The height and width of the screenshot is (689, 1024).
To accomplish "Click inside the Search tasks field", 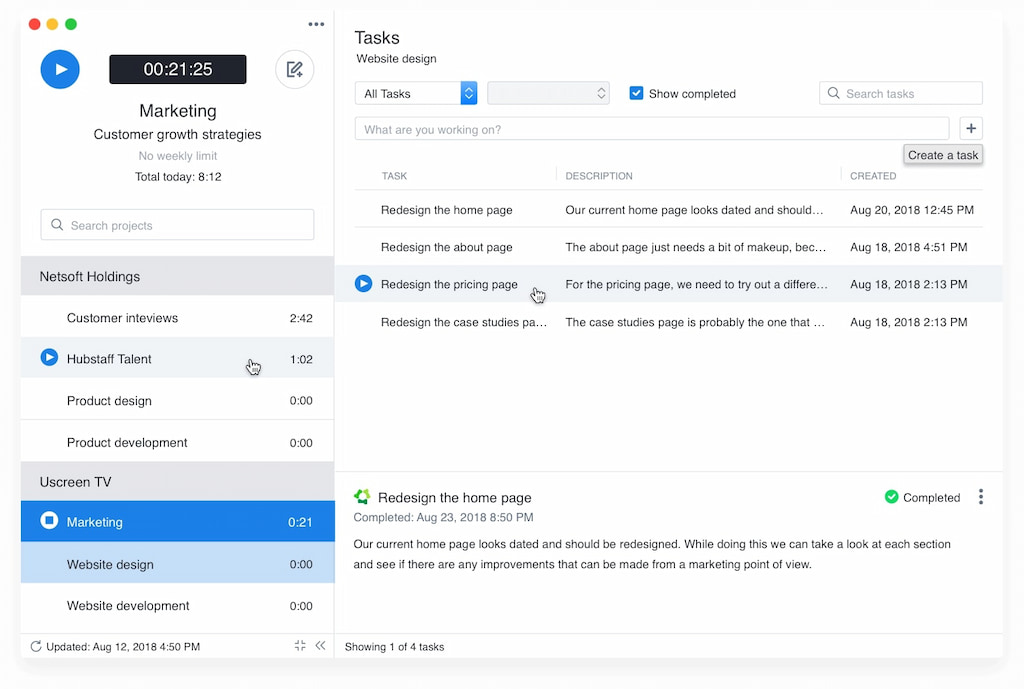I will [x=900, y=93].
